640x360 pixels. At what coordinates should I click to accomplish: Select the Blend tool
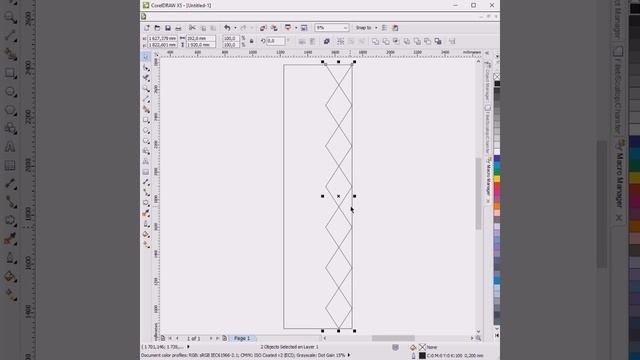click(146, 203)
